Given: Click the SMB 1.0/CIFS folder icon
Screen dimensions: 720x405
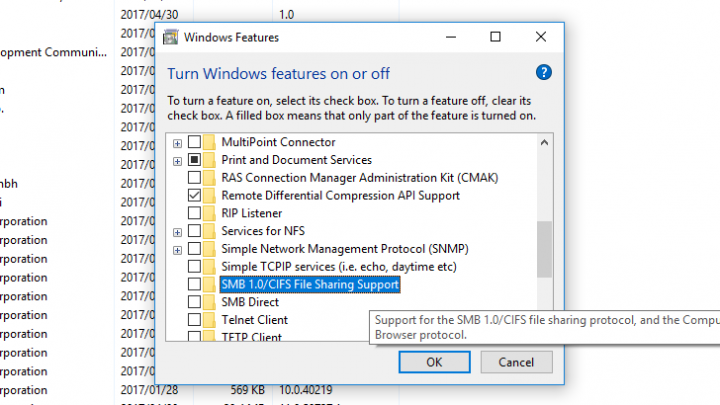Looking at the screenshot, I should point(209,284).
